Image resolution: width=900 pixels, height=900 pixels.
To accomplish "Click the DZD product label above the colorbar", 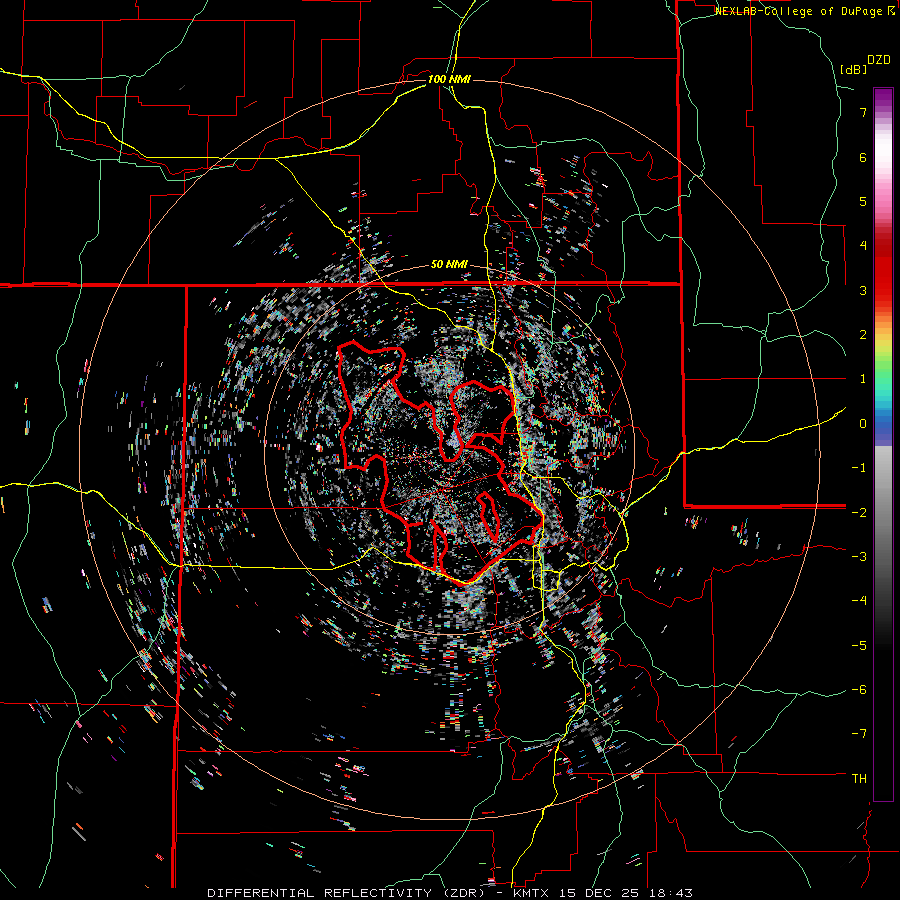I will tap(879, 60).
